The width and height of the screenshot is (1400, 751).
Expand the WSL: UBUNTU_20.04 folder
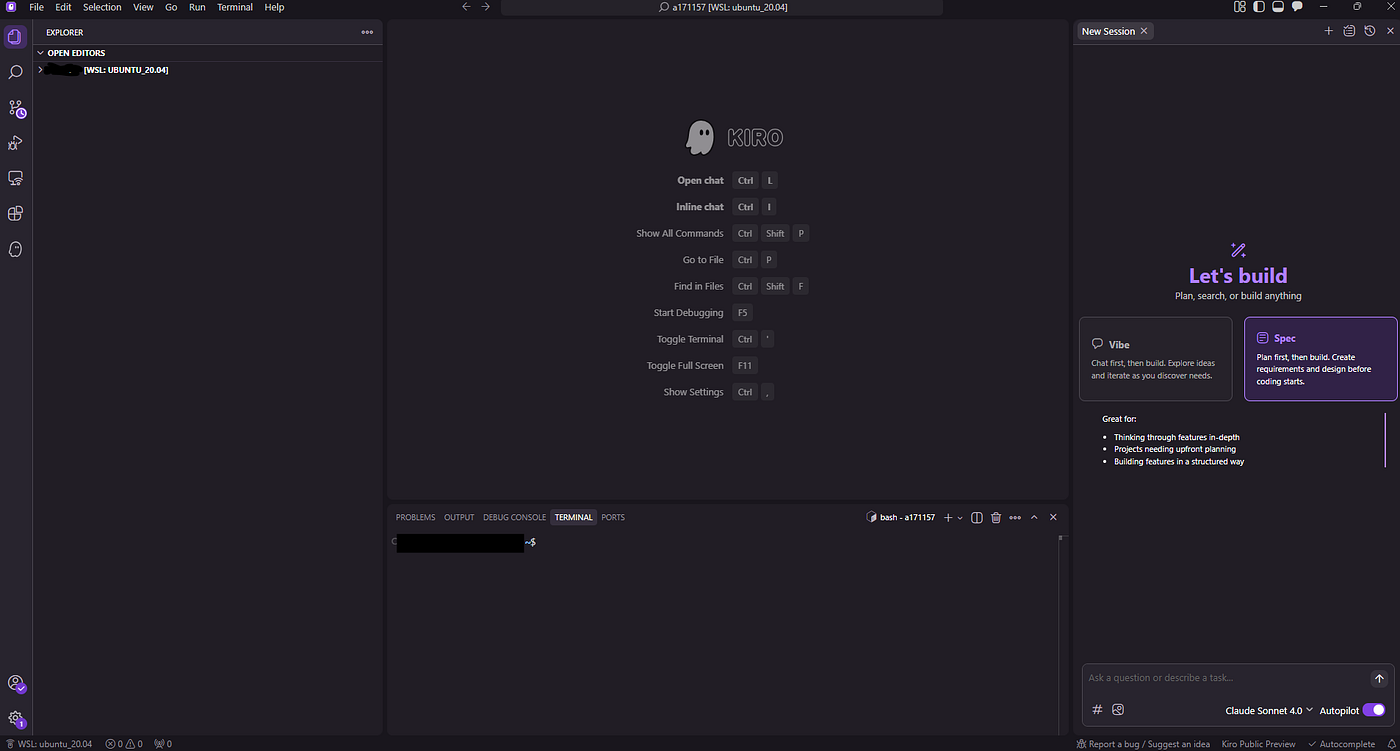pyautogui.click(x=207, y=70)
